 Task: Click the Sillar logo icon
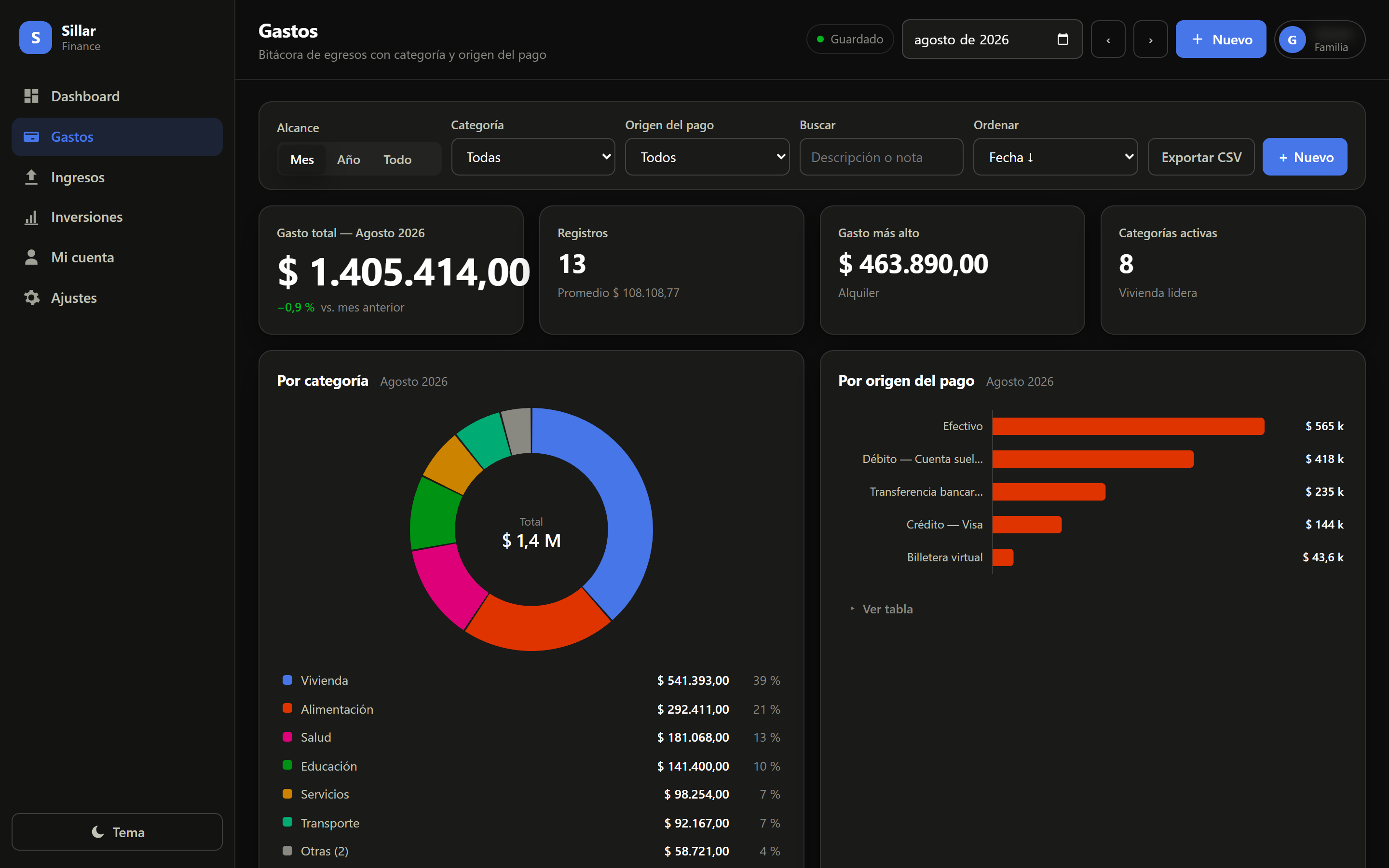(36, 38)
